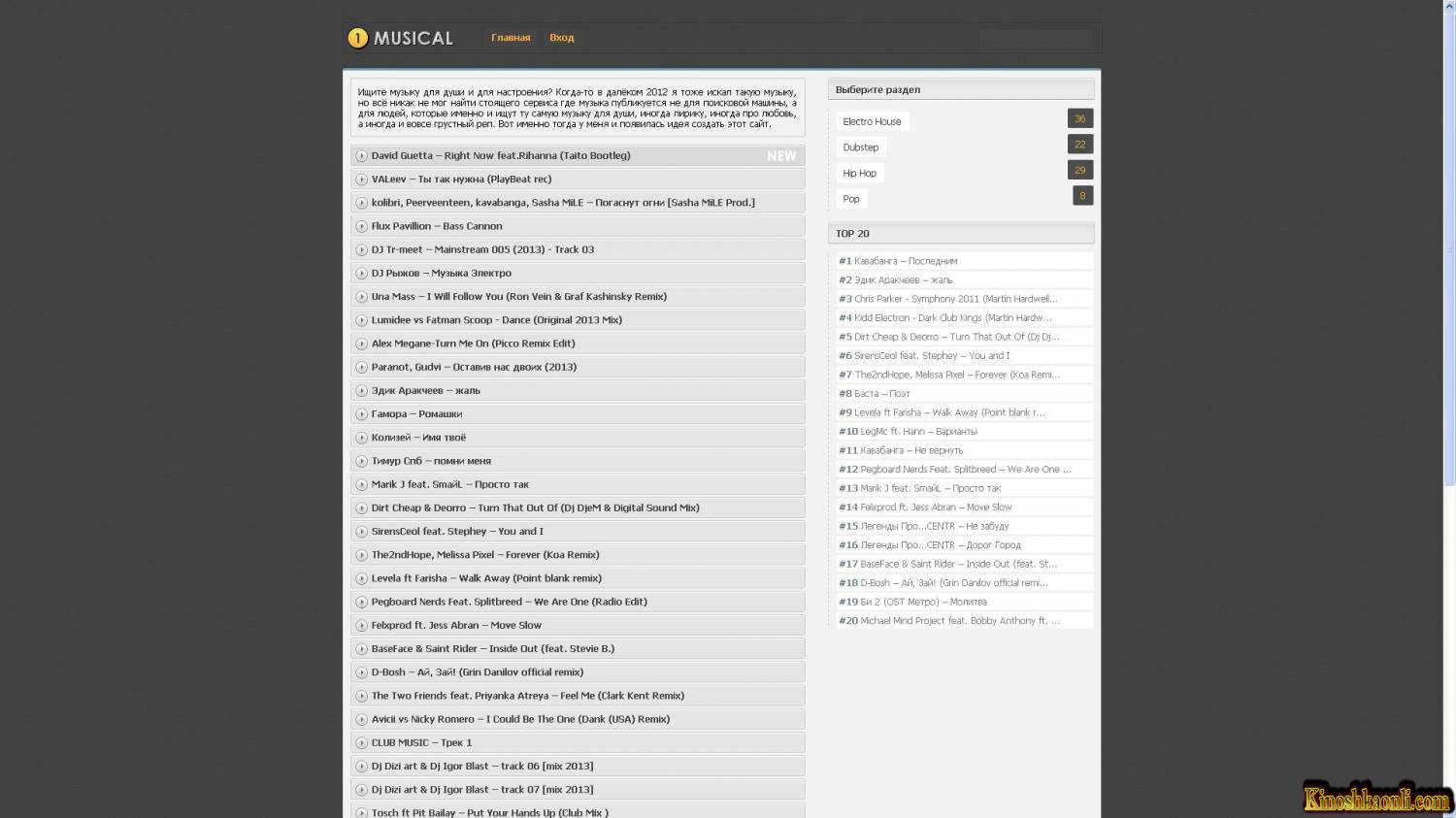Open Dj Dizi art & Dj Igor Blast – track 07

point(482,790)
